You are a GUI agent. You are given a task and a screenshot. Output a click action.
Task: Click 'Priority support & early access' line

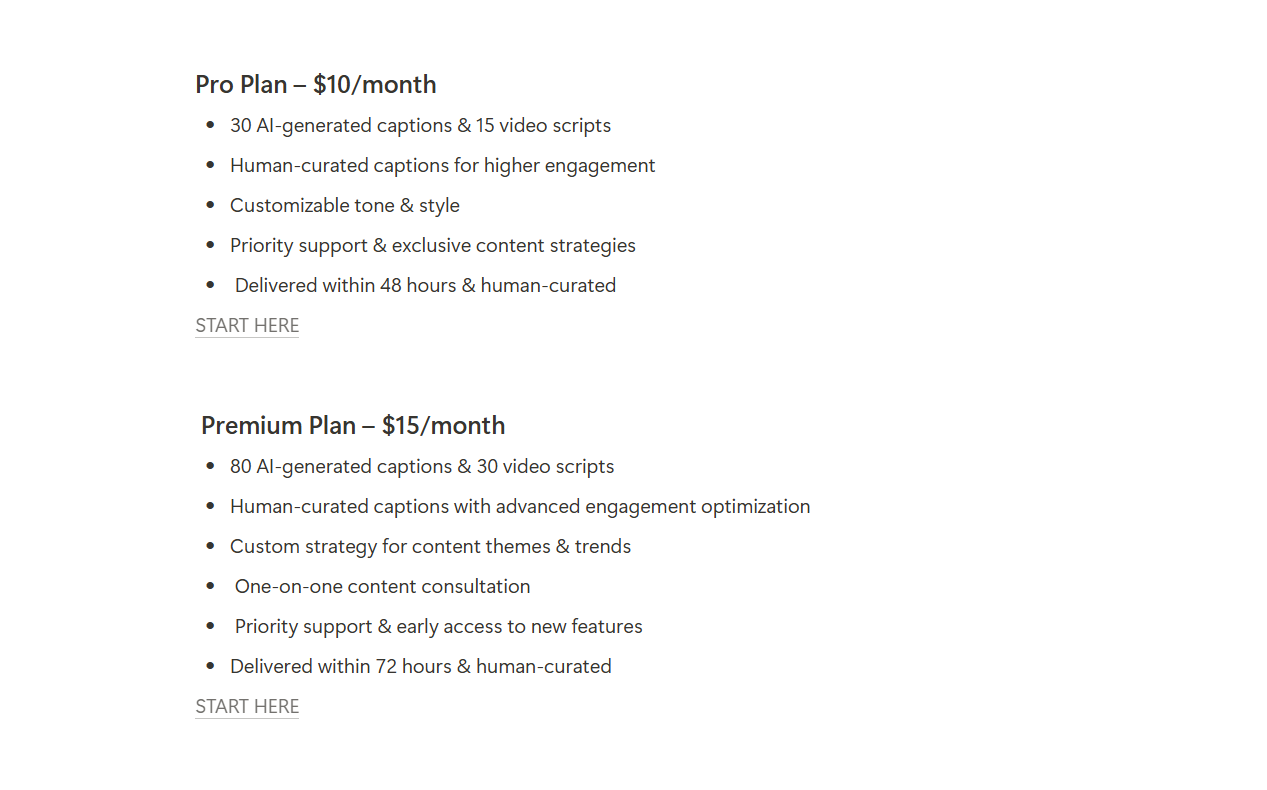438,627
